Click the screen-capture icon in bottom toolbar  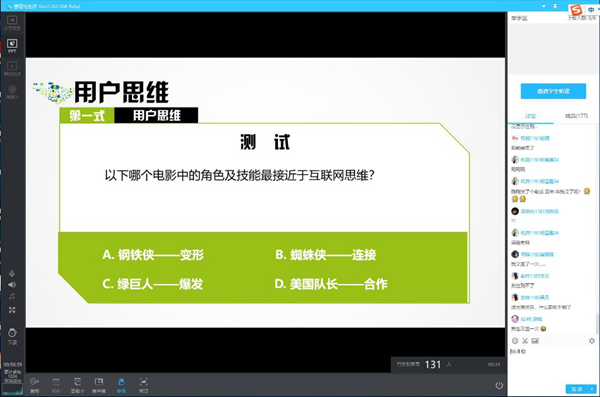tap(143, 385)
